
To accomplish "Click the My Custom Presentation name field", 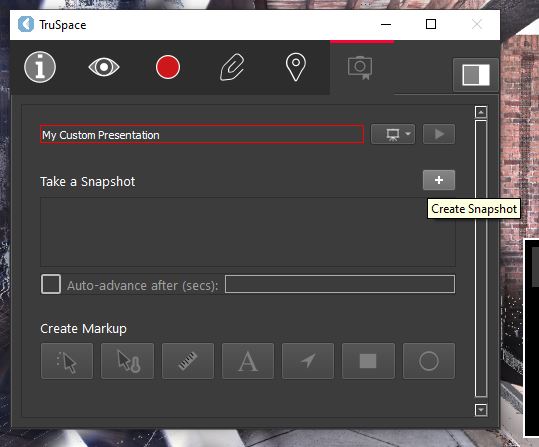I will (x=202, y=134).
